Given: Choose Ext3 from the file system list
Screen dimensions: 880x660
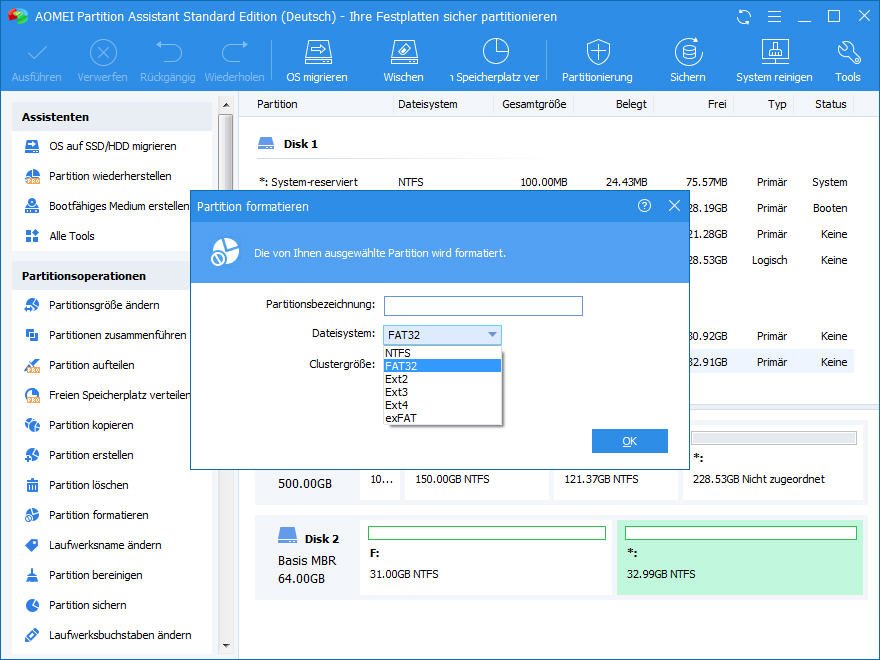Looking at the screenshot, I should click(442, 392).
